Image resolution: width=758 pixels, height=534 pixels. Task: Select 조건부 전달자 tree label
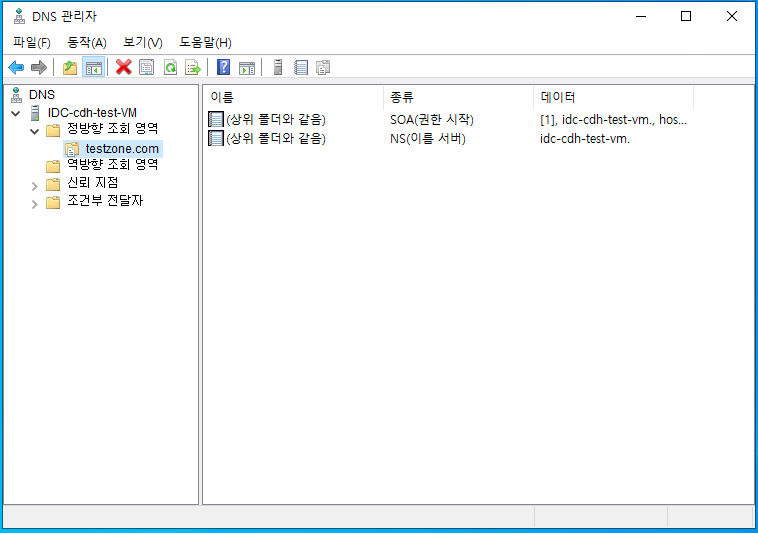pyautogui.click(x=105, y=201)
